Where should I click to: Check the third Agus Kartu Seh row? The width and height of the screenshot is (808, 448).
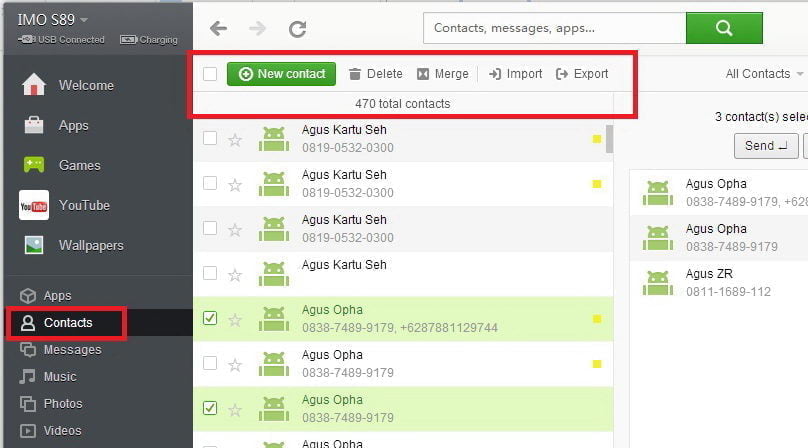coord(210,228)
